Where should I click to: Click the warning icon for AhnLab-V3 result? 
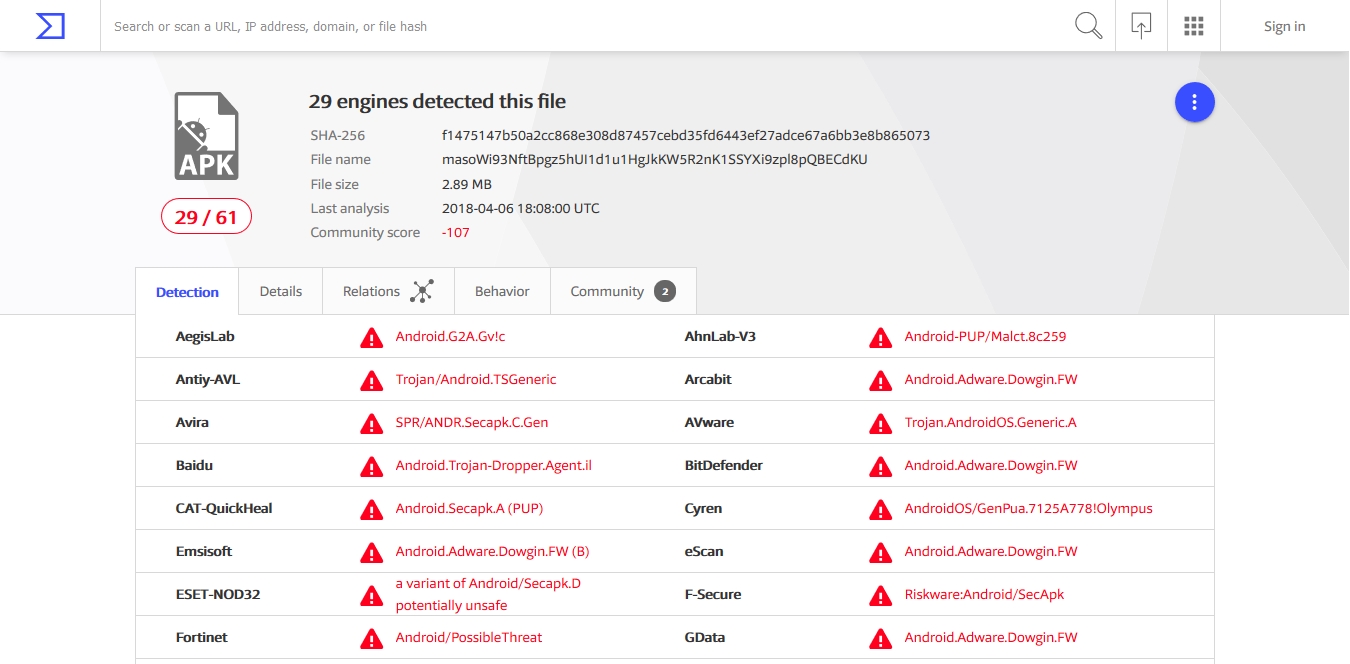tap(880, 338)
